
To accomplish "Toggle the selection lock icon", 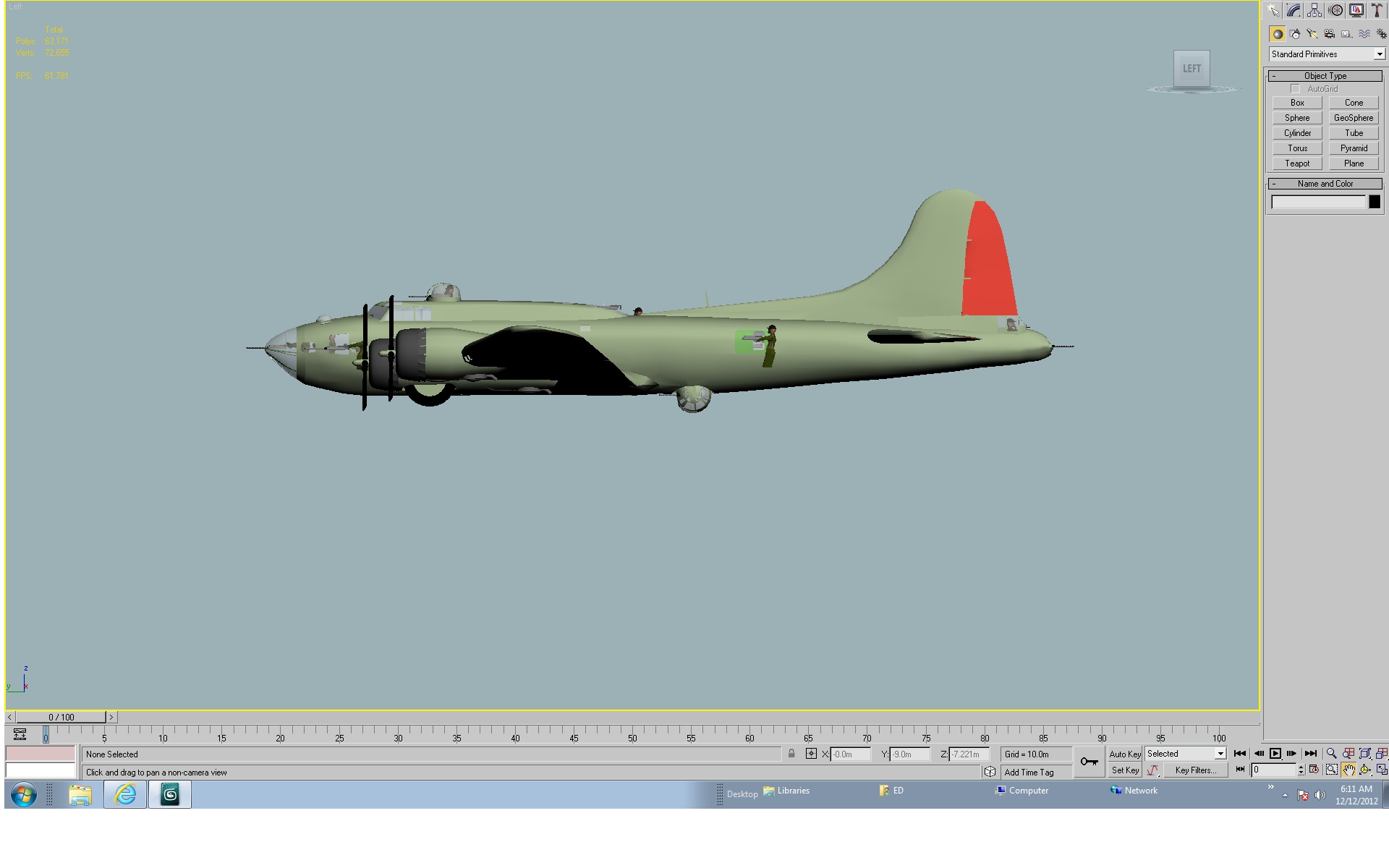I will coord(791,754).
